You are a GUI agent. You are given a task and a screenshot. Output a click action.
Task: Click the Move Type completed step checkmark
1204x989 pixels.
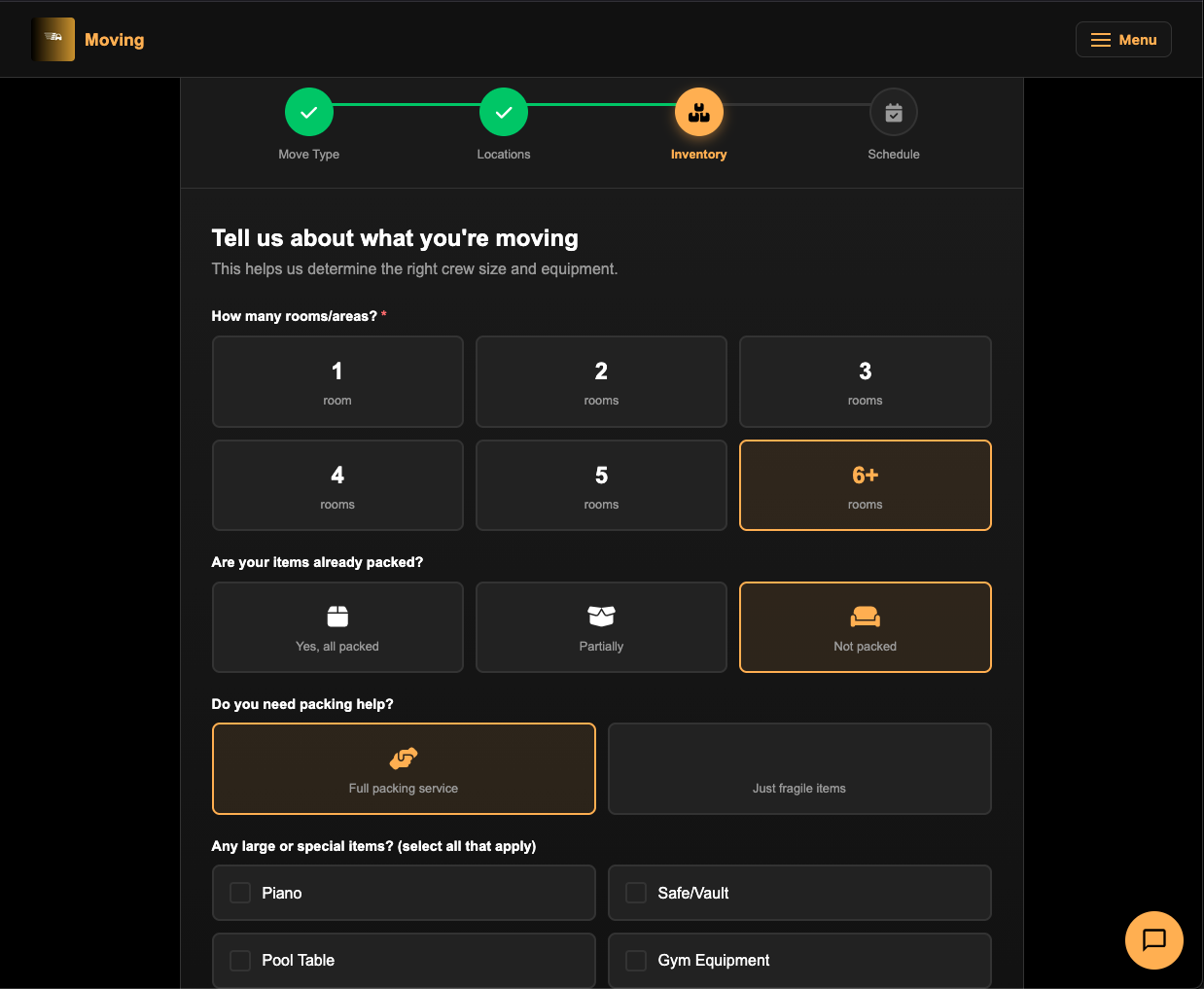pyautogui.click(x=309, y=113)
